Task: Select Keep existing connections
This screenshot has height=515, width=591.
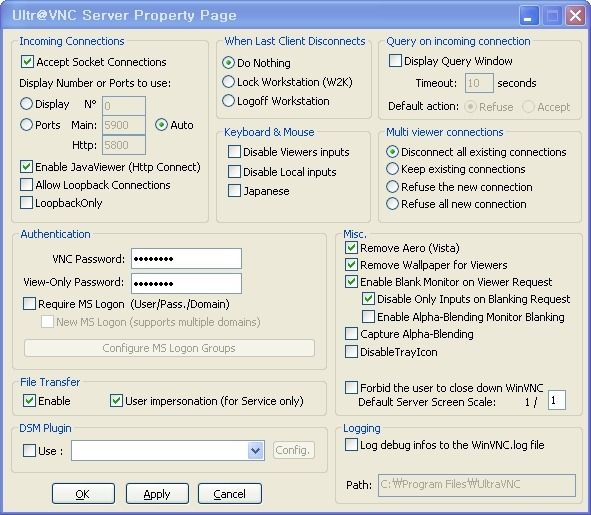Action: (x=392, y=169)
